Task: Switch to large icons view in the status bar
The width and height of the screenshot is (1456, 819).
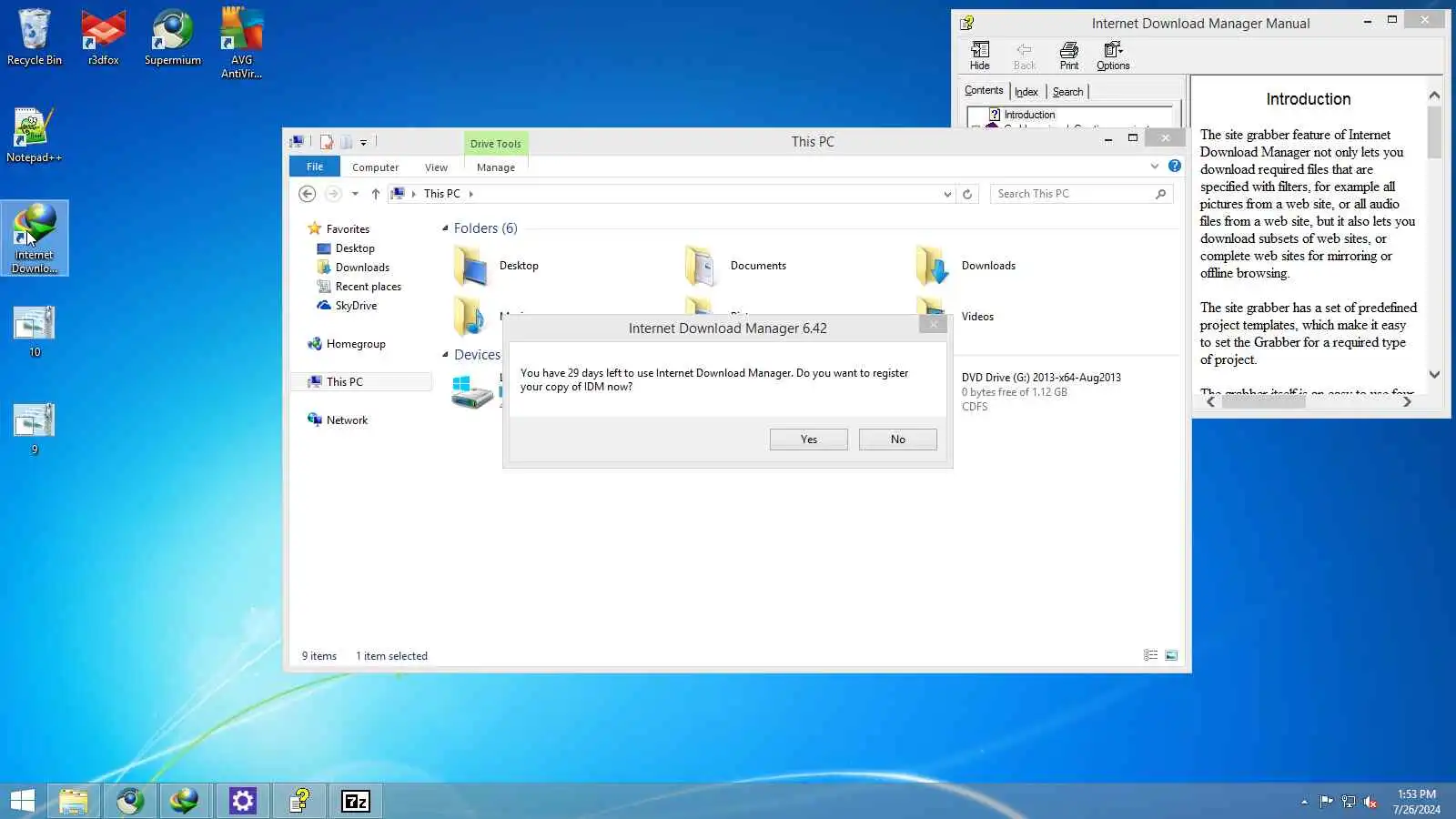Action: tap(1171, 655)
